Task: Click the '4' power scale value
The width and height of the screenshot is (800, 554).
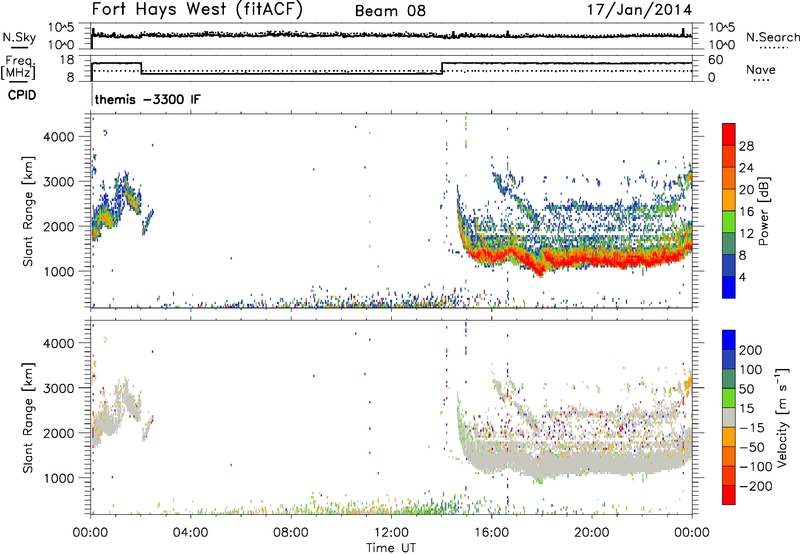Action: [742, 277]
